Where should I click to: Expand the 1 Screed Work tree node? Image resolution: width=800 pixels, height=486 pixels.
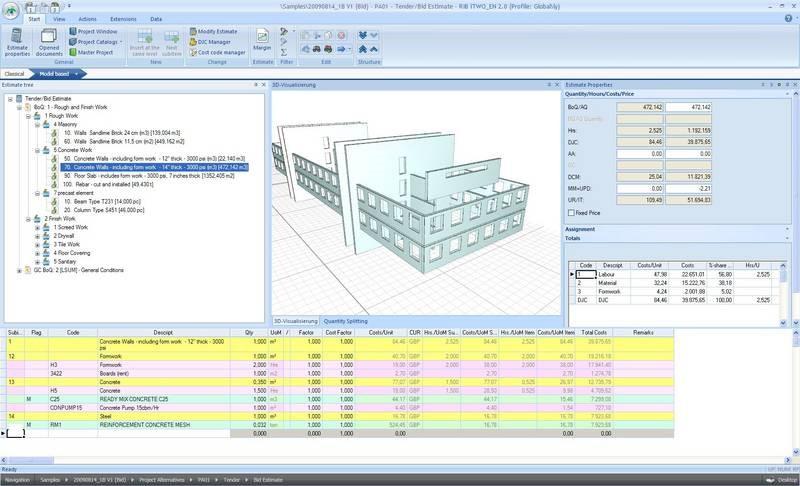[x=37, y=227]
